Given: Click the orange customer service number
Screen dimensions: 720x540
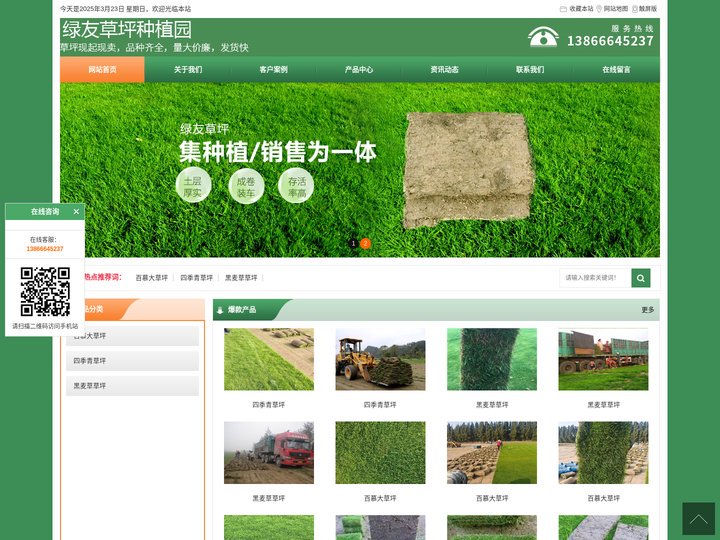Looking at the screenshot, I should [45, 248].
